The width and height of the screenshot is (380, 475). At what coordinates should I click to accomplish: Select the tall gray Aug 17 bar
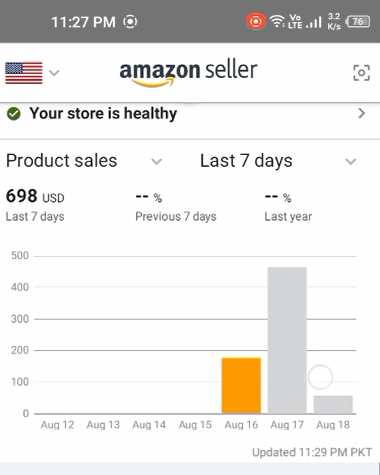click(x=287, y=340)
